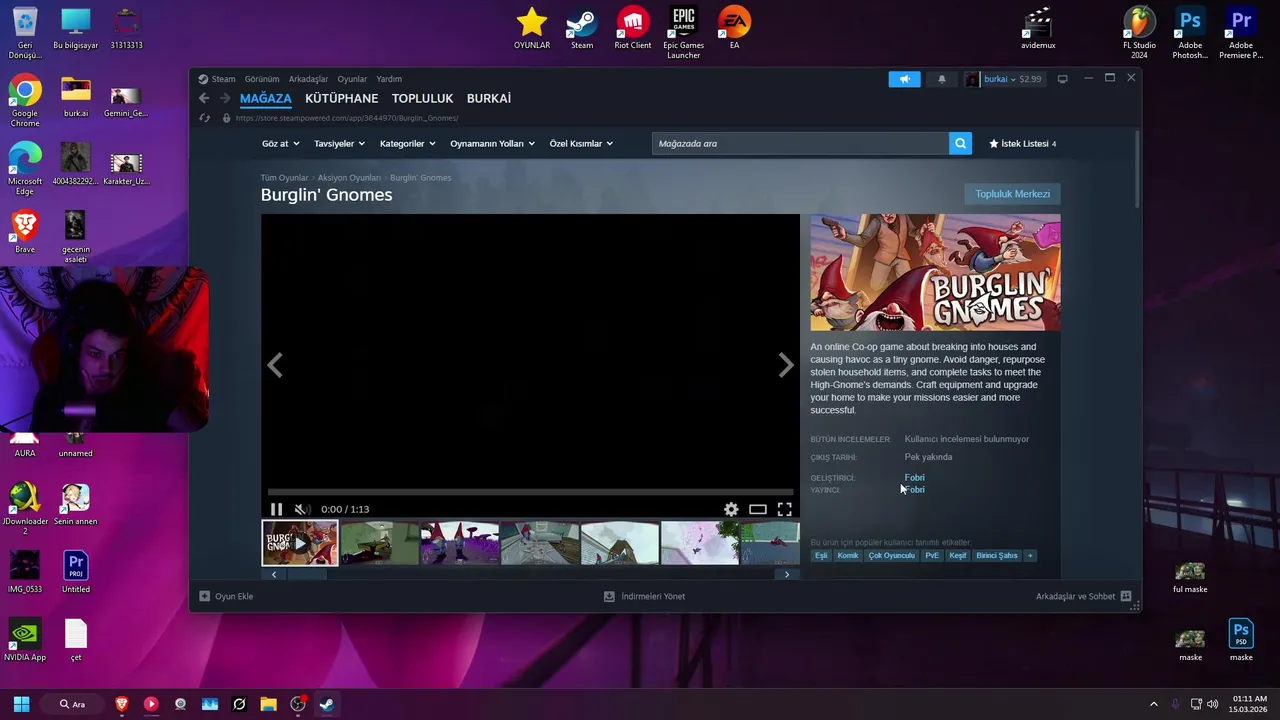Expand the Göz at dropdown
Screen dimensions: 1280x720
(280, 143)
